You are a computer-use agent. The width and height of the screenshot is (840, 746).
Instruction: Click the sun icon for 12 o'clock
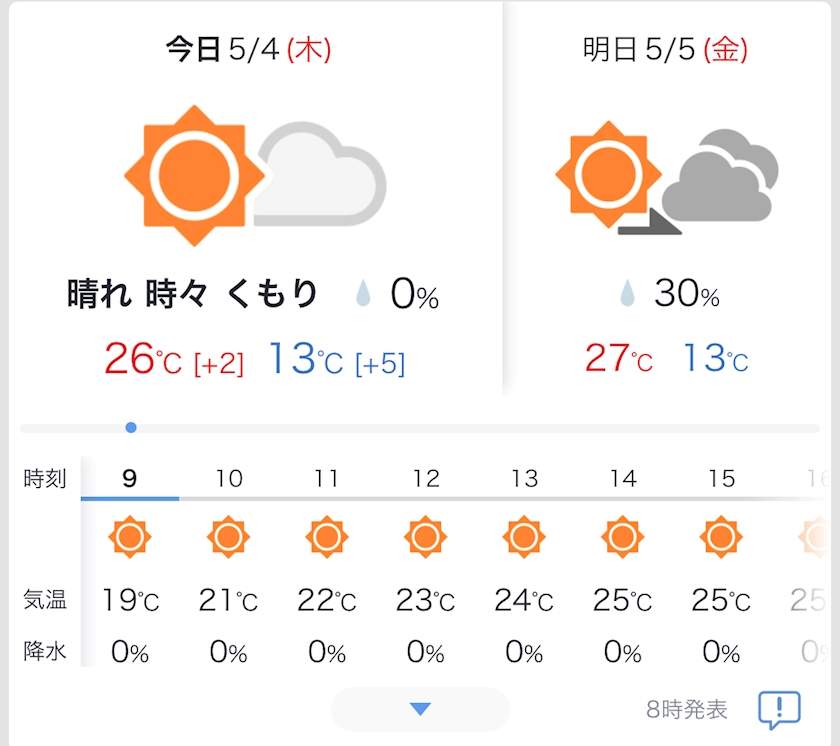[x=425, y=537]
